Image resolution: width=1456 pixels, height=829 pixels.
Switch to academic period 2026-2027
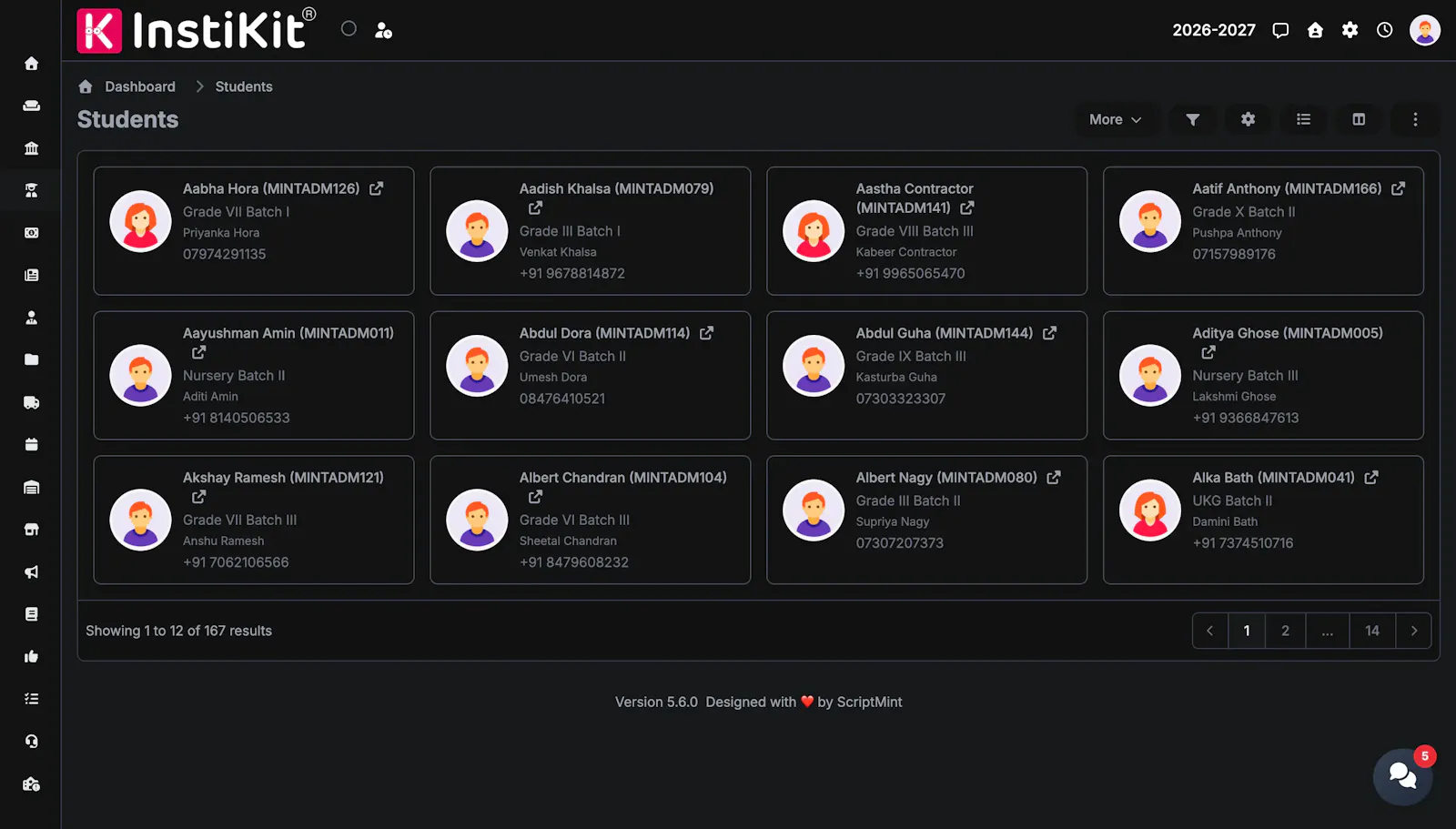tap(1213, 30)
